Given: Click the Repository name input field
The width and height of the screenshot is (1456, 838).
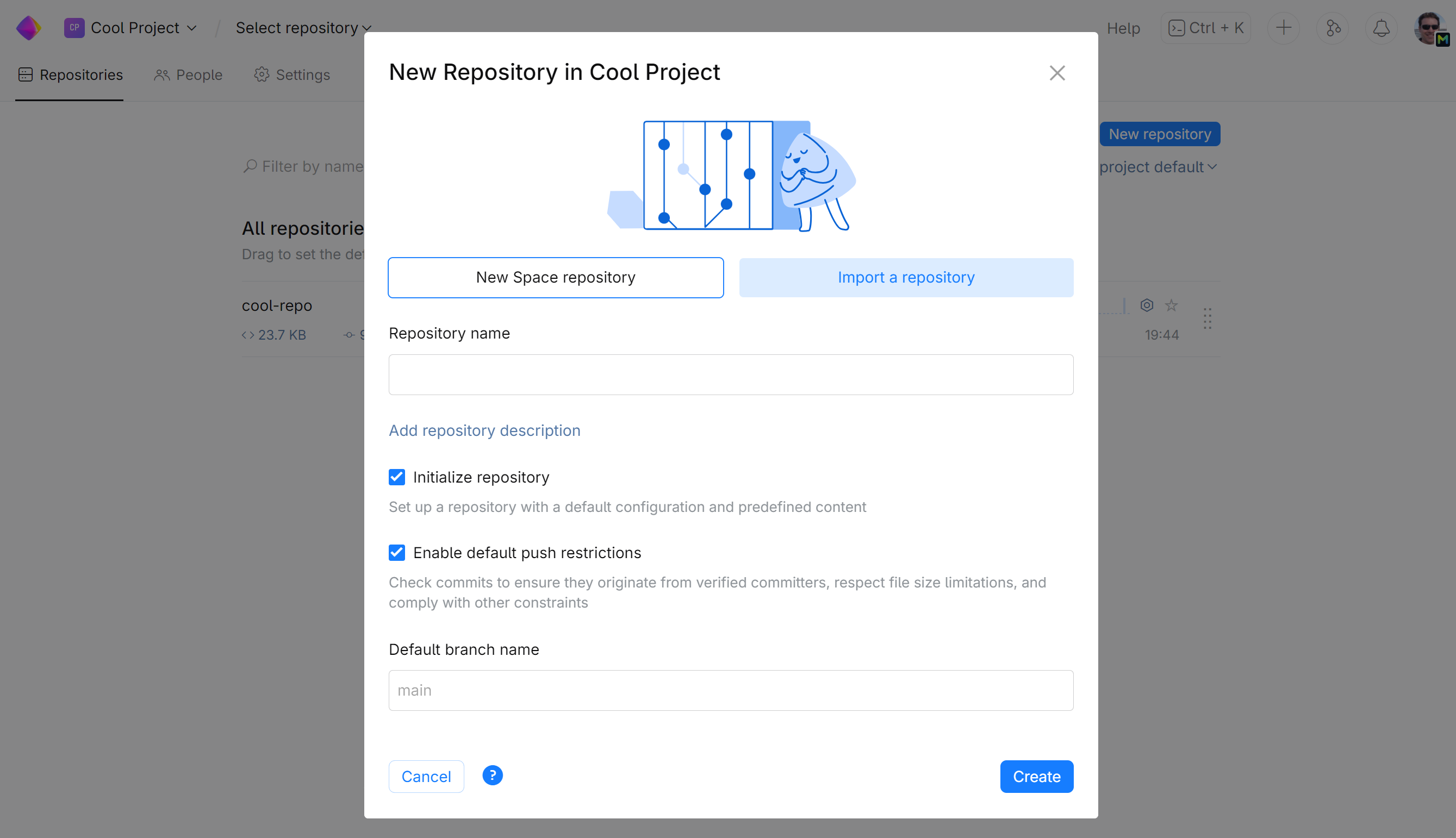Looking at the screenshot, I should tap(730, 374).
